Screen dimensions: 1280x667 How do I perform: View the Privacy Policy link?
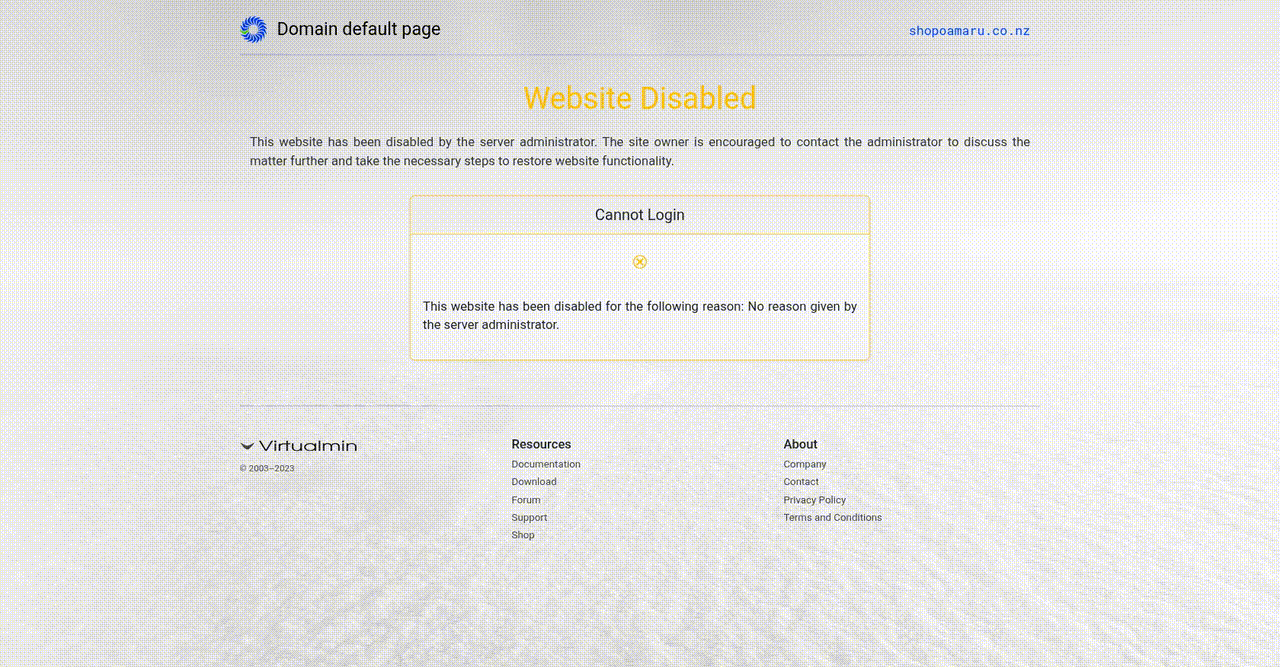tap(815, 500)
